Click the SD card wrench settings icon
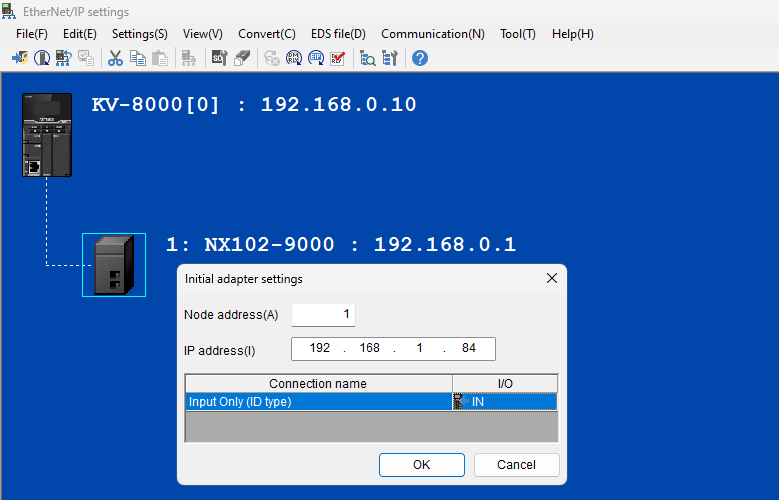779x500 pixels. tap(220, 58)
